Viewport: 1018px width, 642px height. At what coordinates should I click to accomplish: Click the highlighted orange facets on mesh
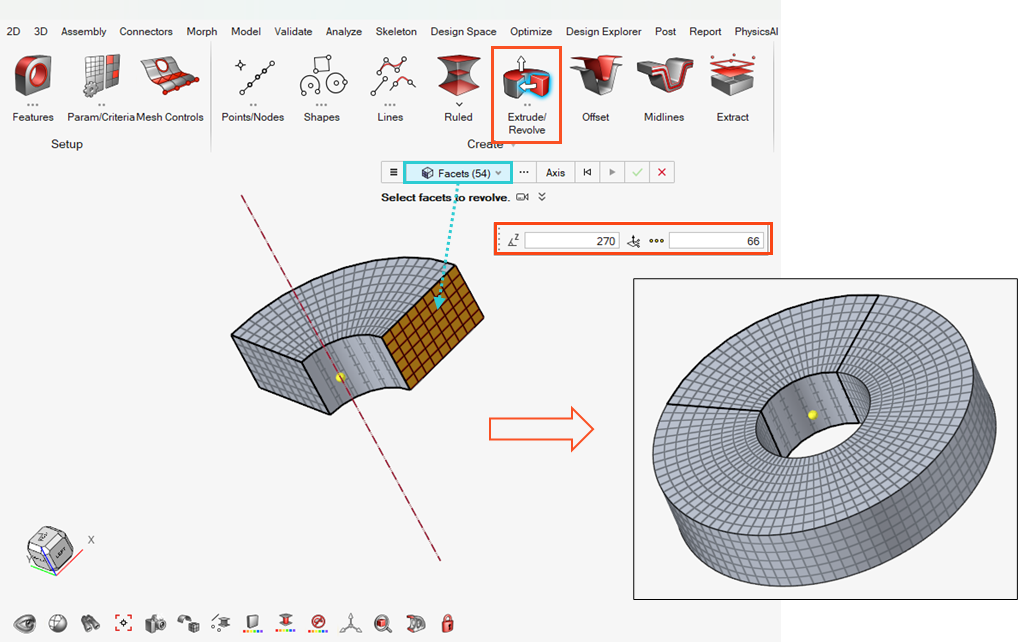coord(434,327)
